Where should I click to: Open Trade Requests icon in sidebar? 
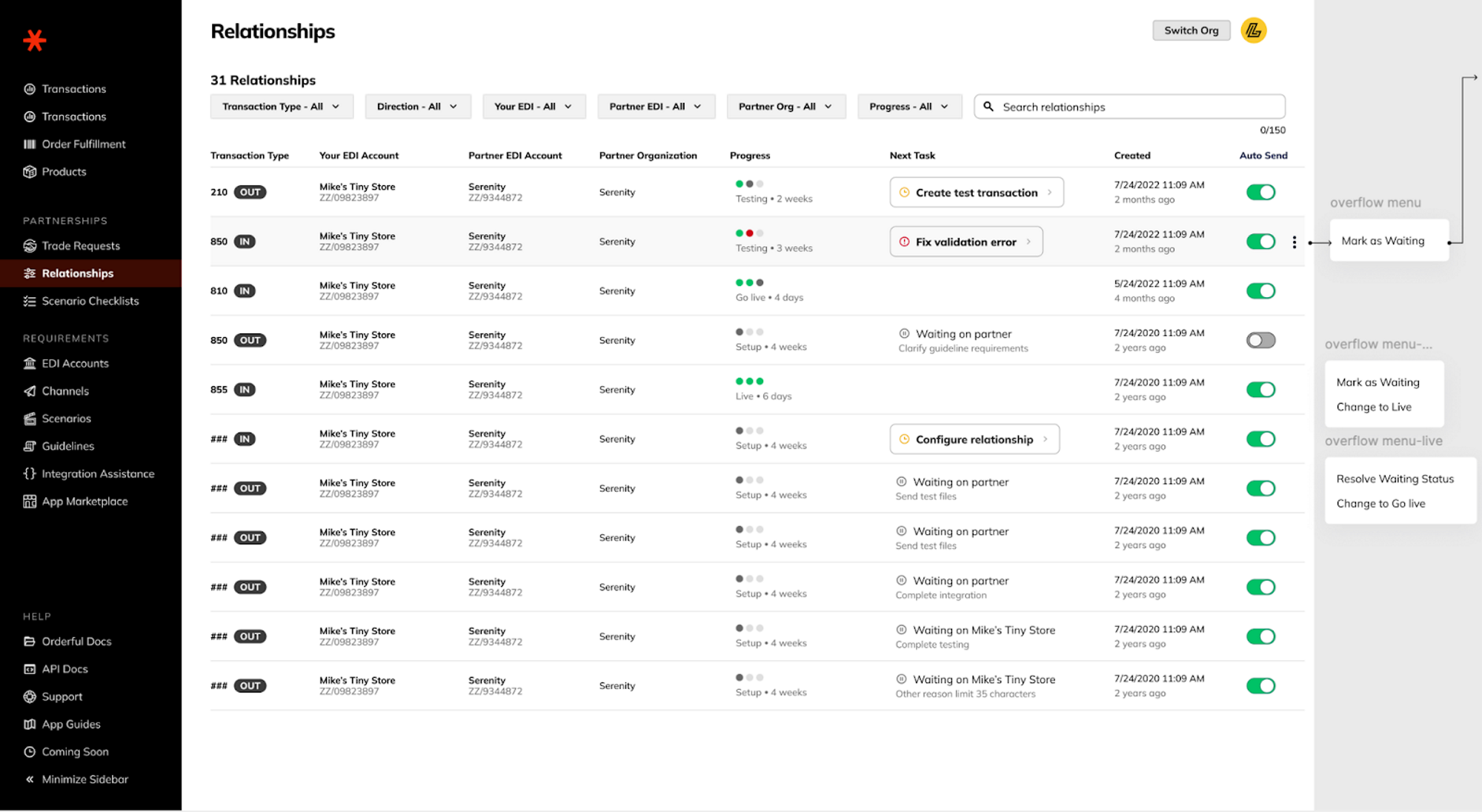coord(30,246)
